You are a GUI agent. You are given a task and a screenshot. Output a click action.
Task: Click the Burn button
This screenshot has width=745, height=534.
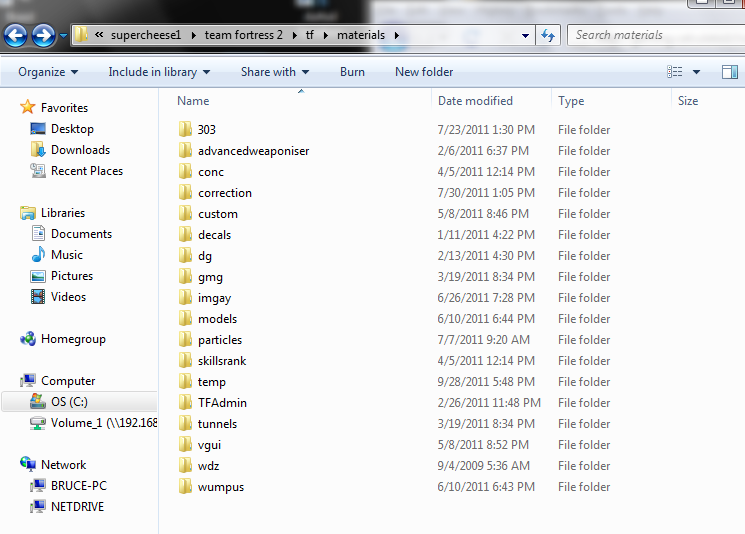coord(352,72)
